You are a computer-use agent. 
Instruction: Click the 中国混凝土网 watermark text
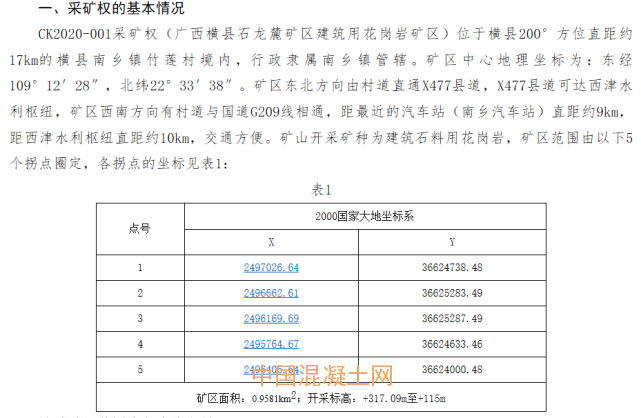click(x=322, y=378)
